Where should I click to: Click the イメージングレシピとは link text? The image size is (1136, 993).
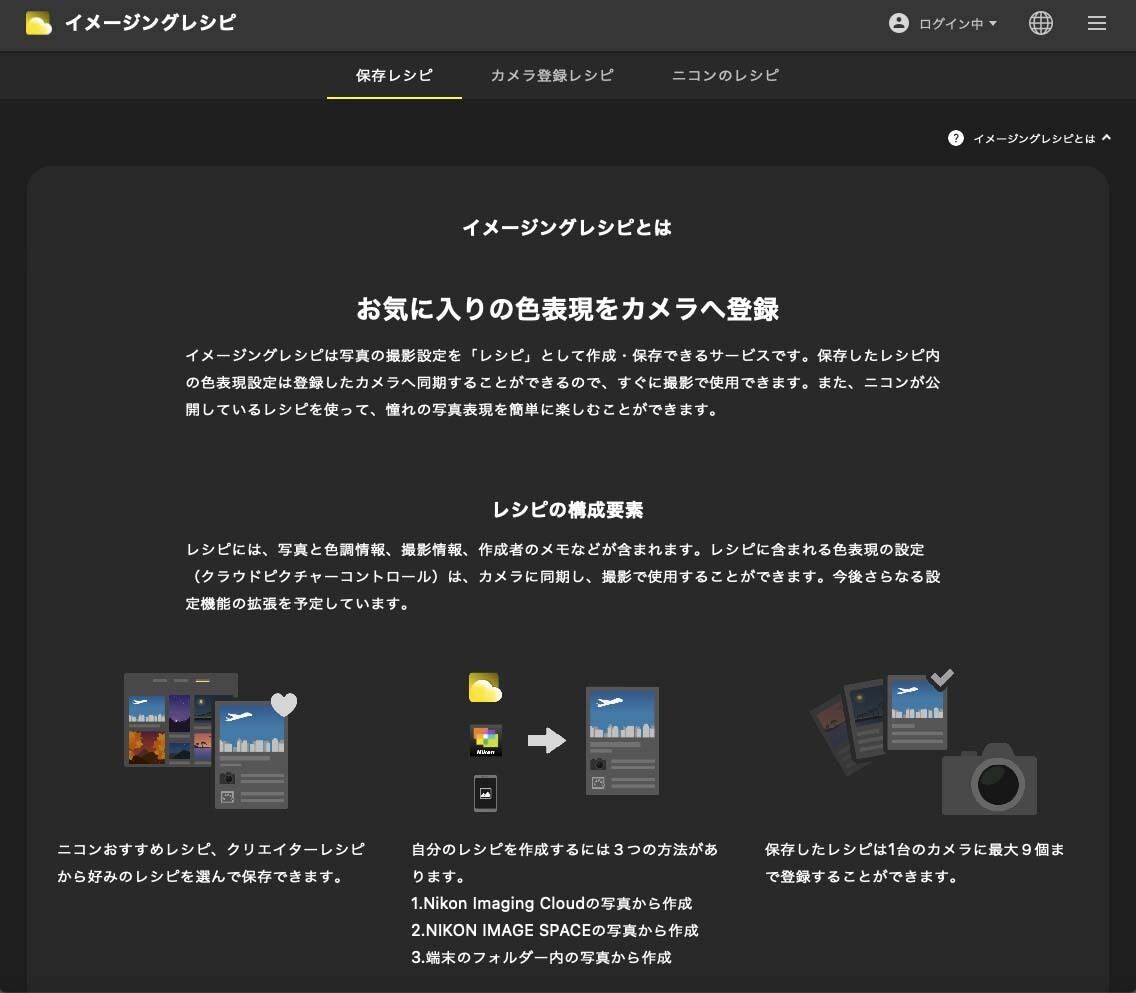tap(1033, 138)
